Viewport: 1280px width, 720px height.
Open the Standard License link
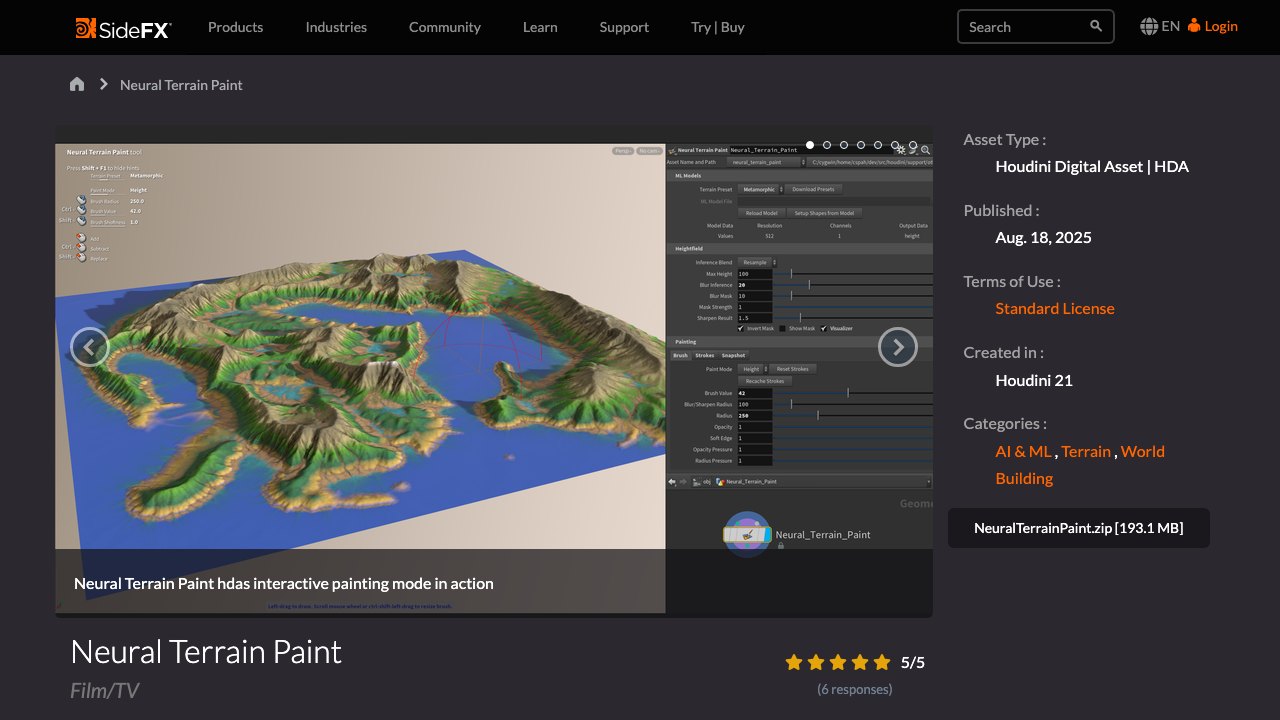pos(1055,308)
